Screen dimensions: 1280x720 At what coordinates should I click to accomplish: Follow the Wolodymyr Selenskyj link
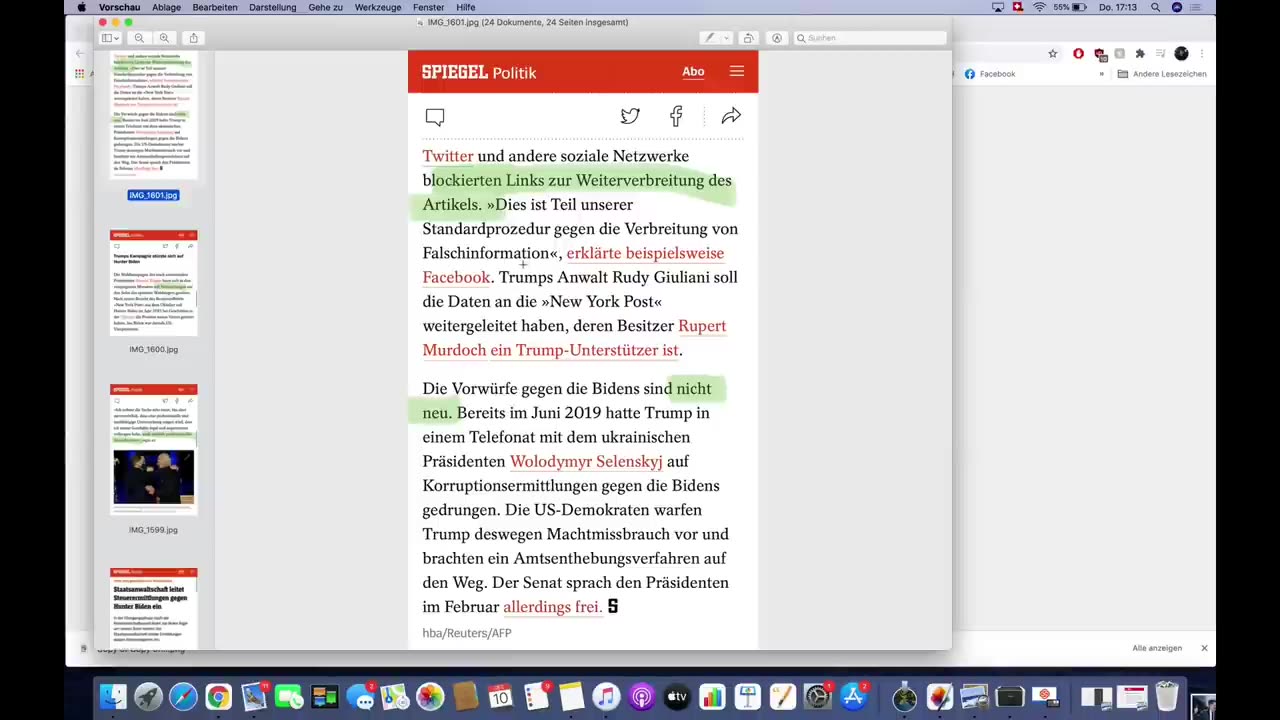[x=586, y=461]
